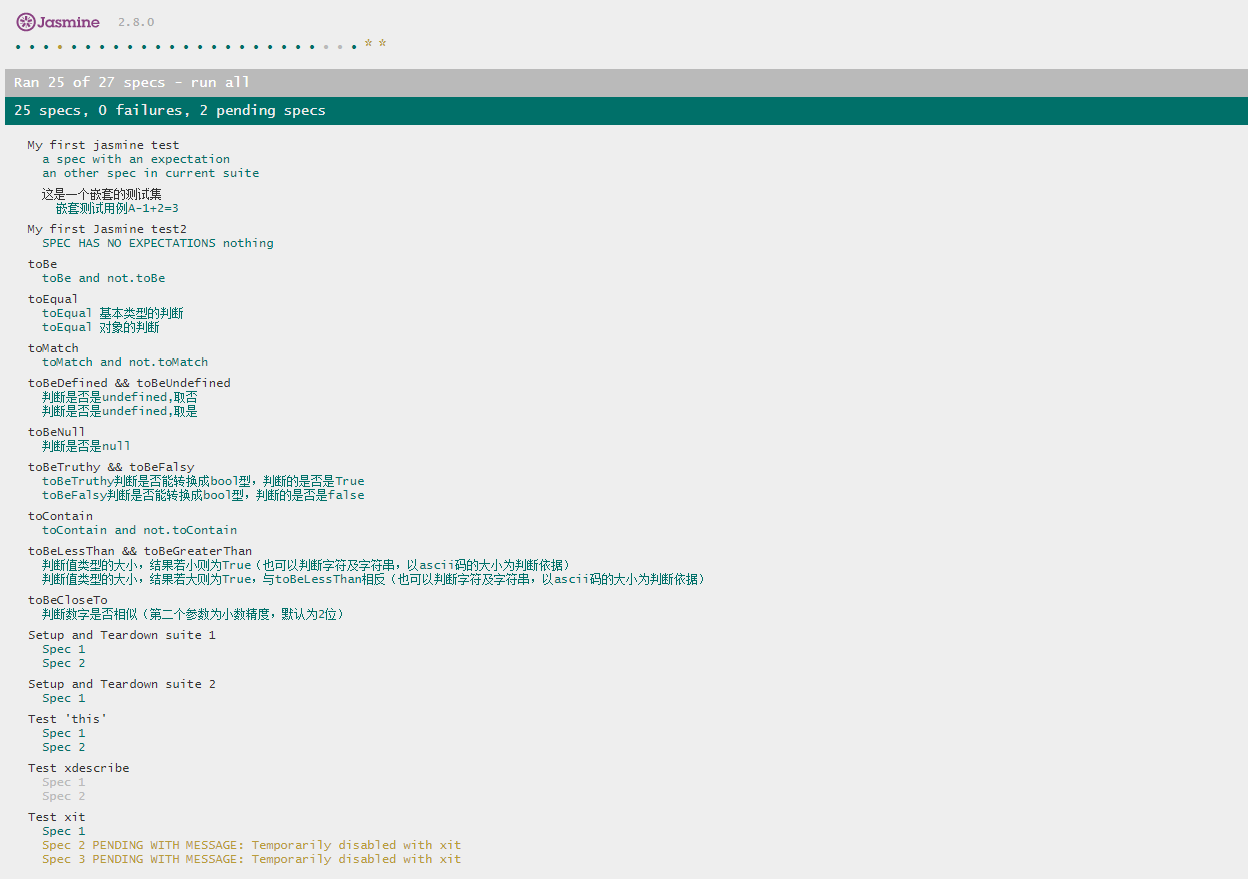The image size is (1248, 880).
Task: Open spec '判断是否是undefined,取否'
Action: [120, 397]
